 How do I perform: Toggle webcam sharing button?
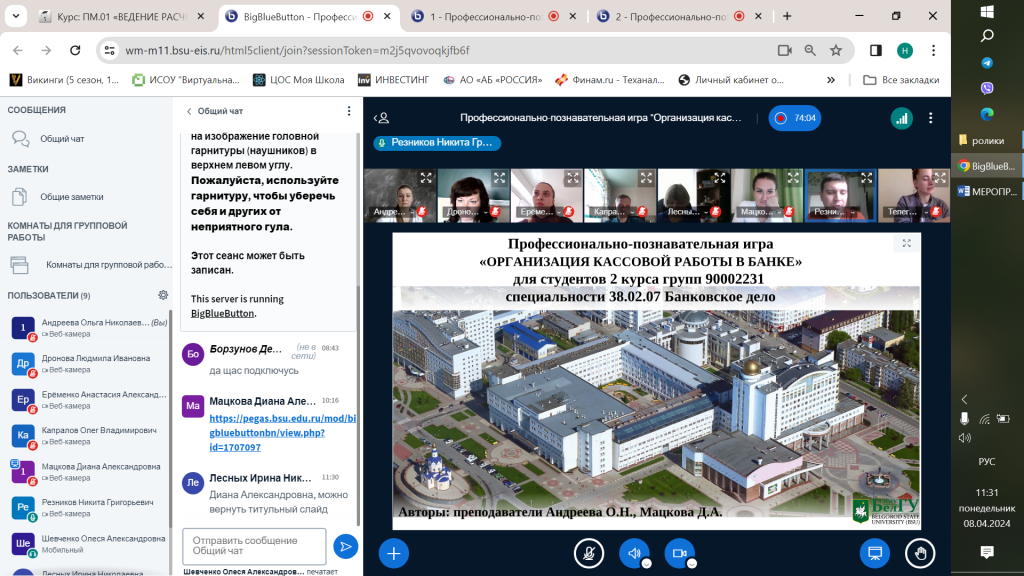tap(679, 553)
